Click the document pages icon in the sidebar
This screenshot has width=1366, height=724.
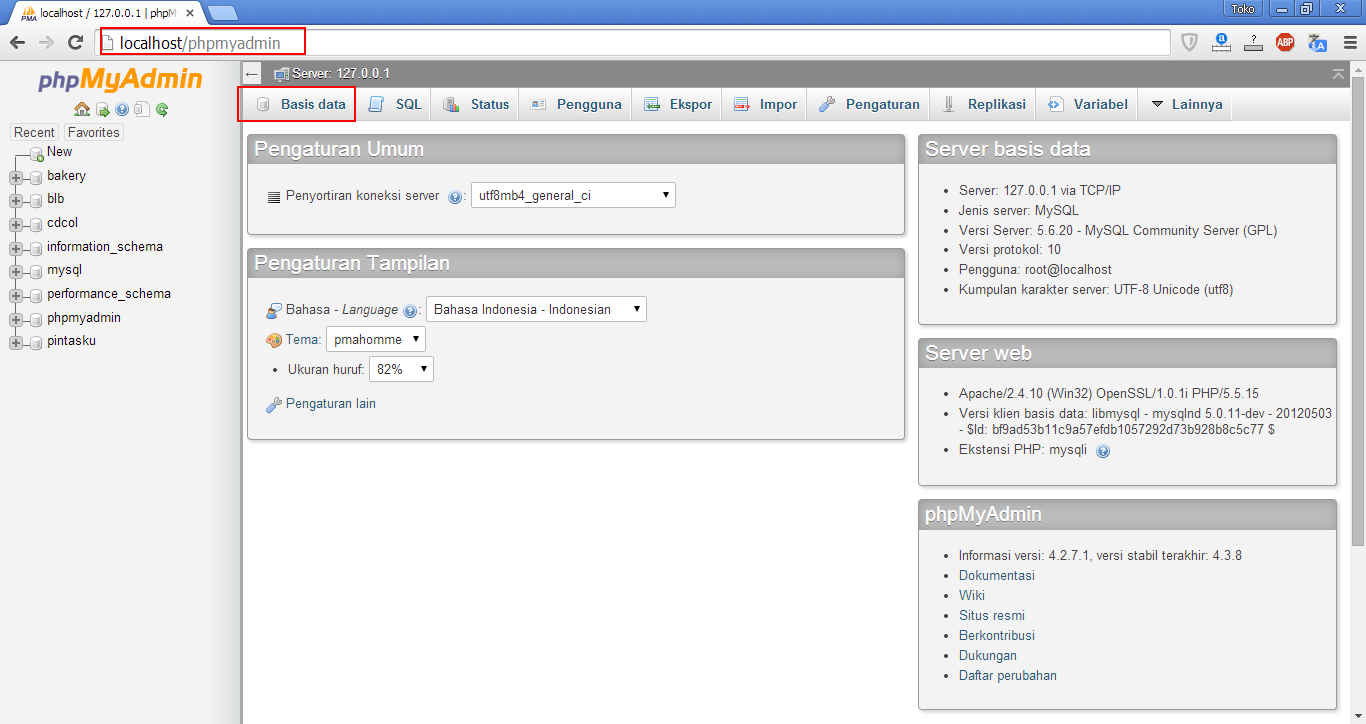142,110
